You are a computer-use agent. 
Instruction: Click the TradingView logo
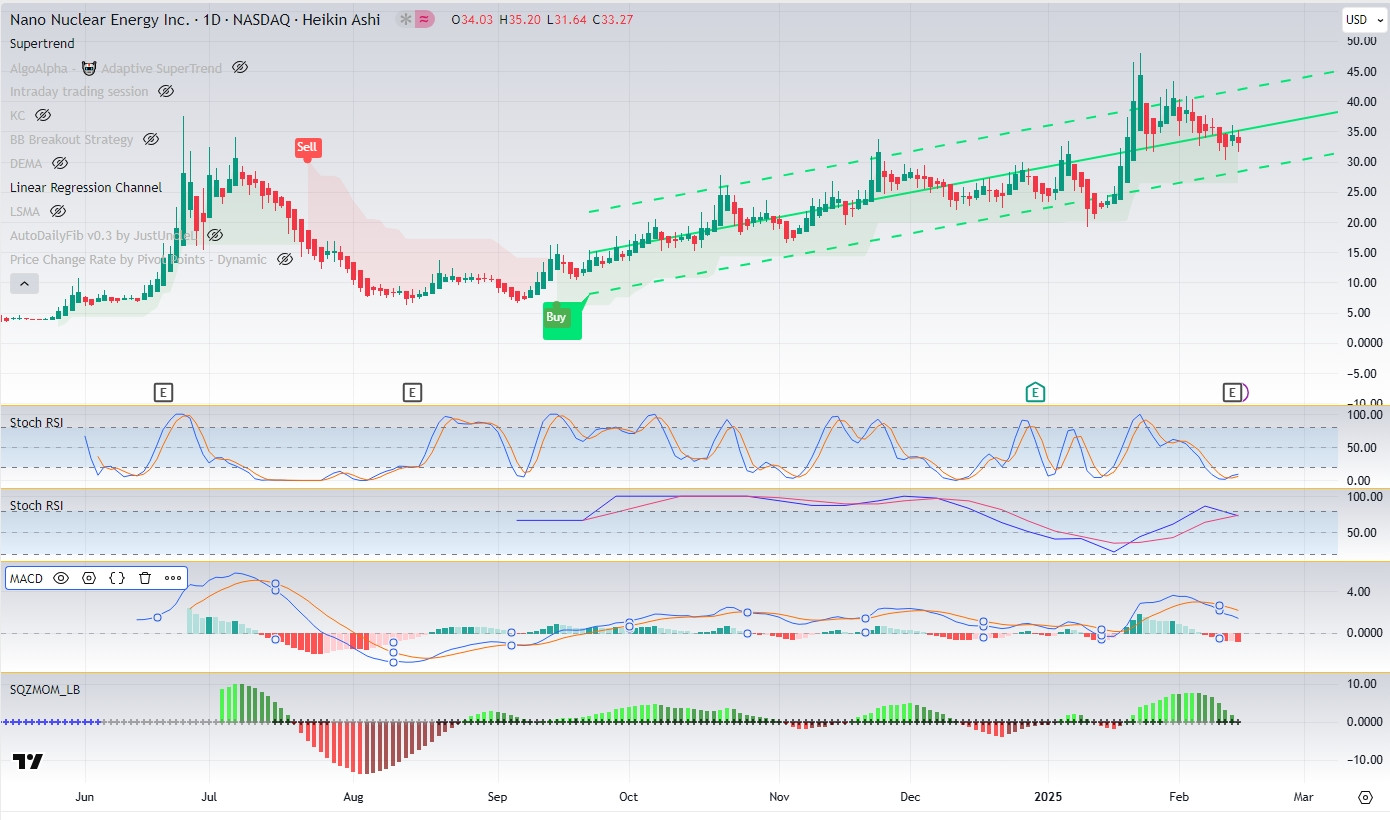(28, 762)
